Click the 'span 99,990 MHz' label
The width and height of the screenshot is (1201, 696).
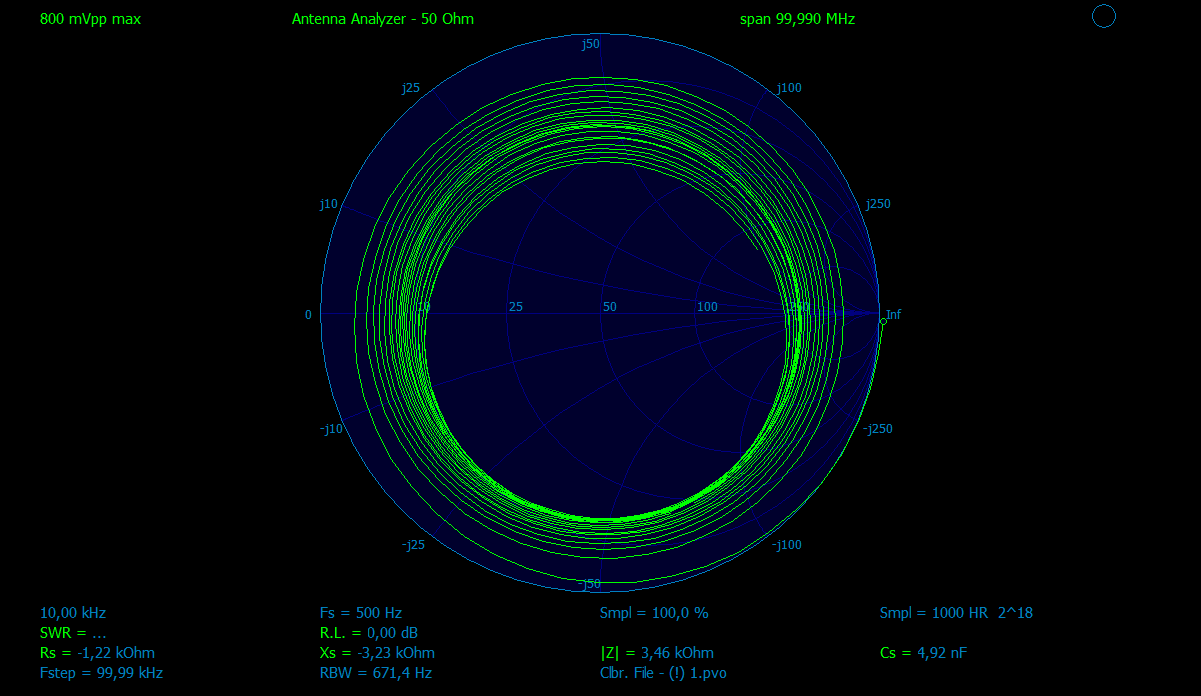tap(797, 19)
